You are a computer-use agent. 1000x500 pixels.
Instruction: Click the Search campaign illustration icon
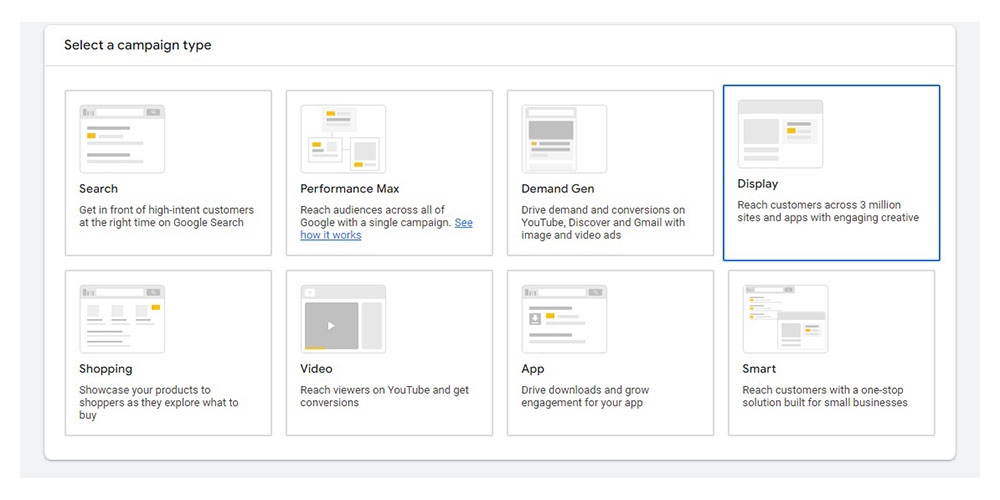tap(122, 139)
